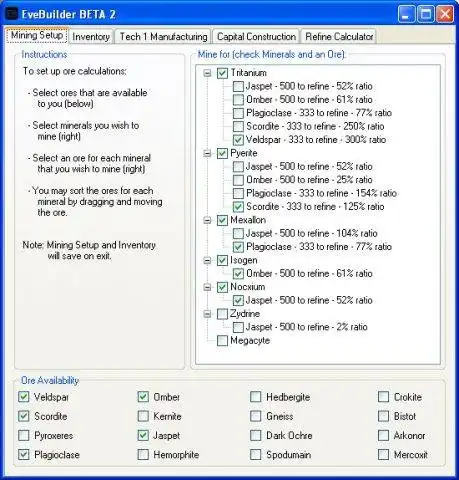The width and height of the screenshot is (459, 480).
Task: Collapse the Tritanium tree node
Action: [207, 73]
